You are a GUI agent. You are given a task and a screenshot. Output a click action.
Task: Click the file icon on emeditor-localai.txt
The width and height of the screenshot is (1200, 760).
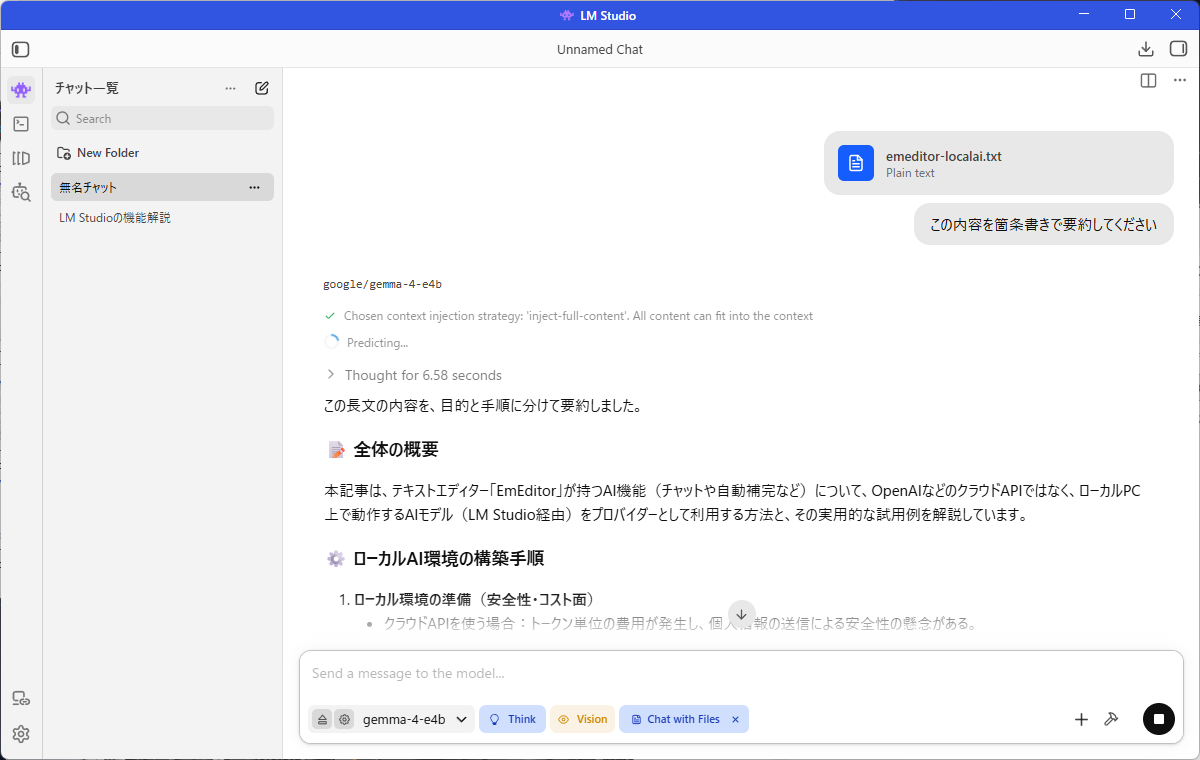coord(856,163)
